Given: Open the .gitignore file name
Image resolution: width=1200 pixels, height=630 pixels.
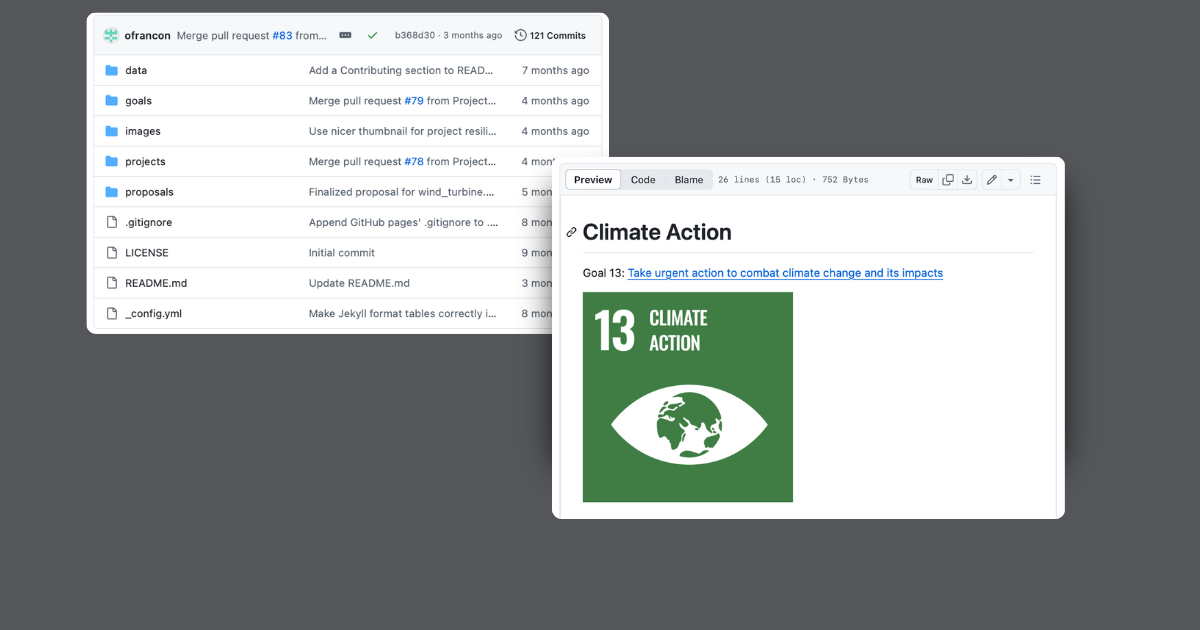Looking at the screenshot, I should pos(148,222).
